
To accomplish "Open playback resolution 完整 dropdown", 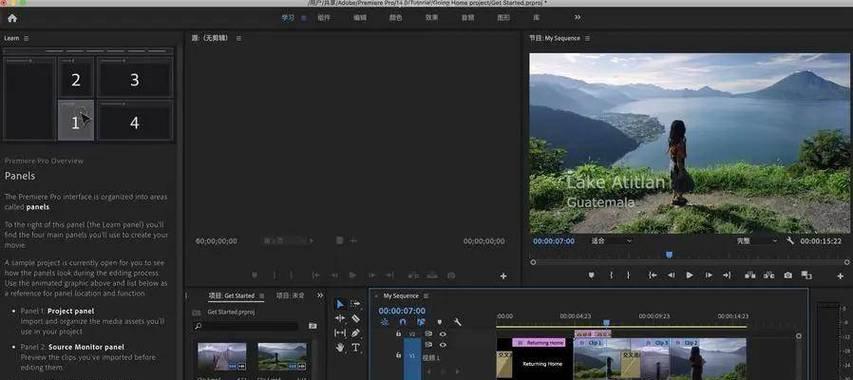I will (757, 241).
